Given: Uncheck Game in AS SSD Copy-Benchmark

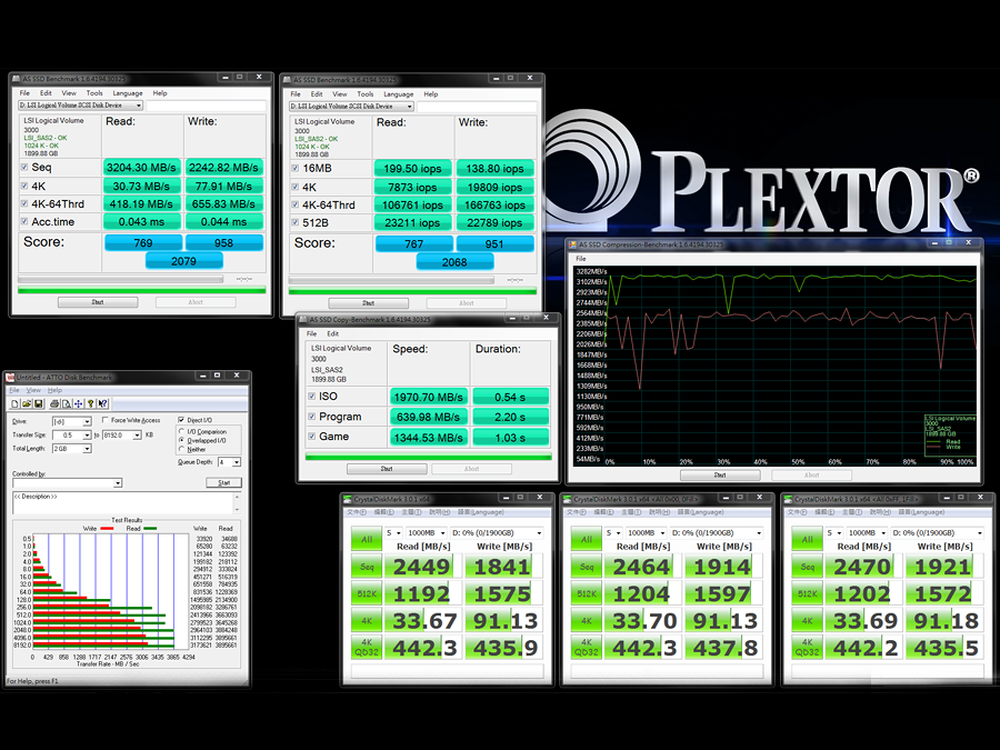Looking at the screenshot, I should point(312,436).
